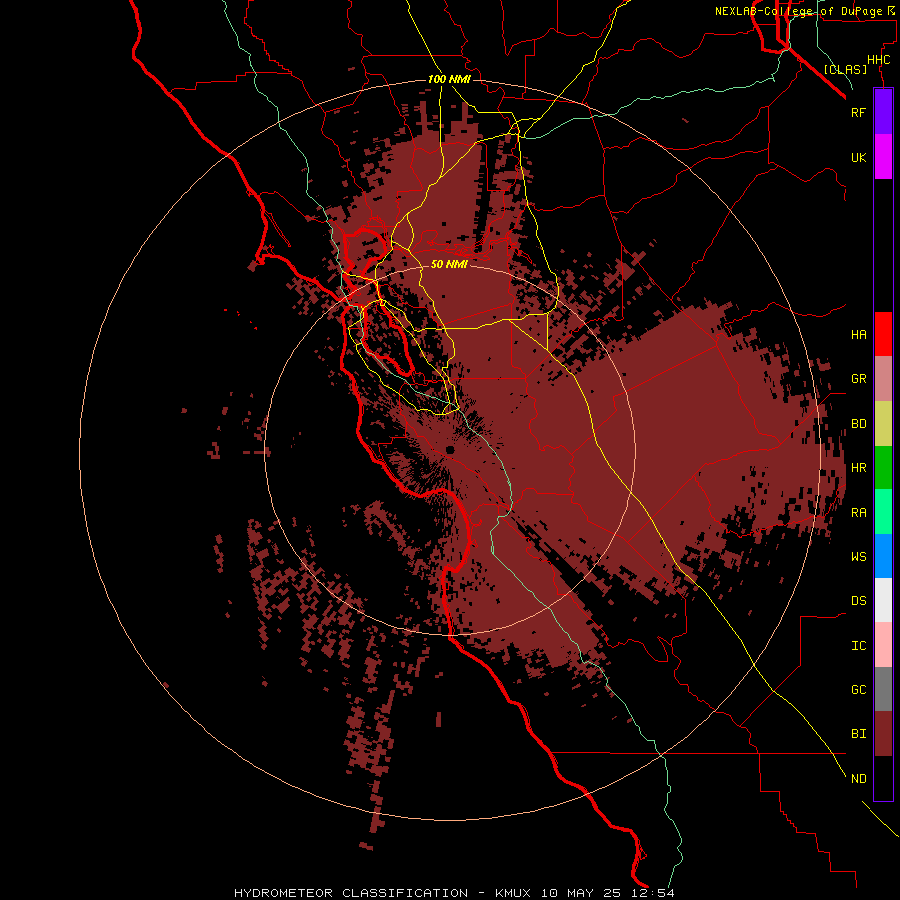This screenshot has width=900, height=900.
Task: Select the BD yellow legend swatch
Action: tap(883, 424)
